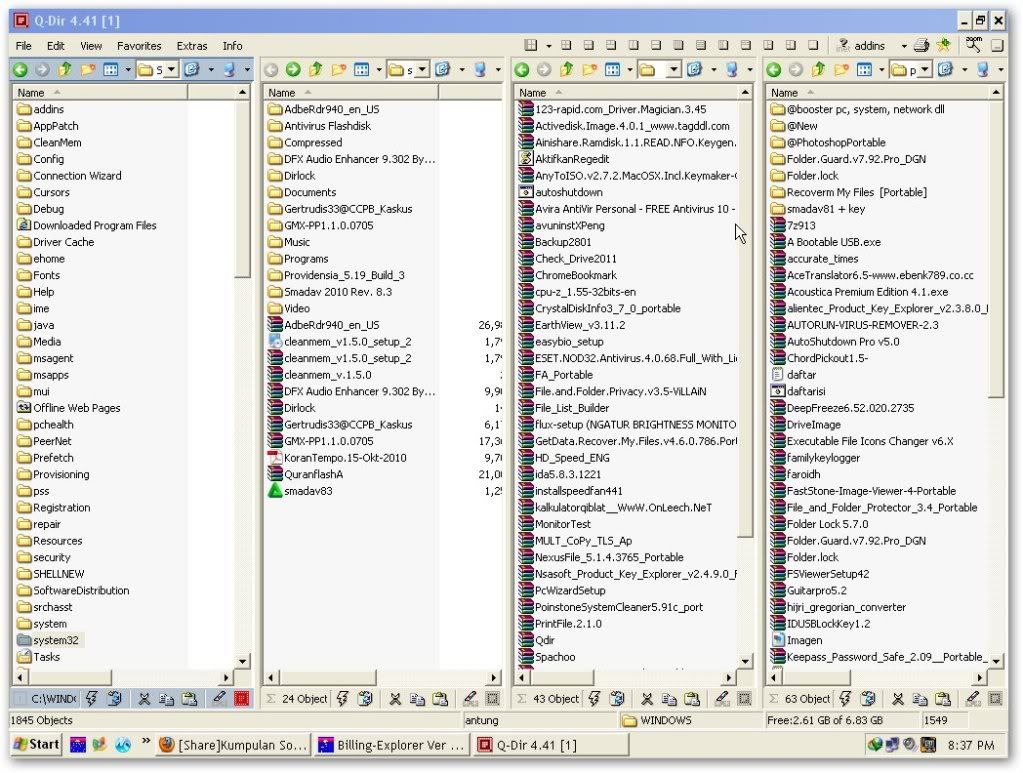Select smadav83 file in second pane
The image size is (1023, 773).
coord(300,491)
